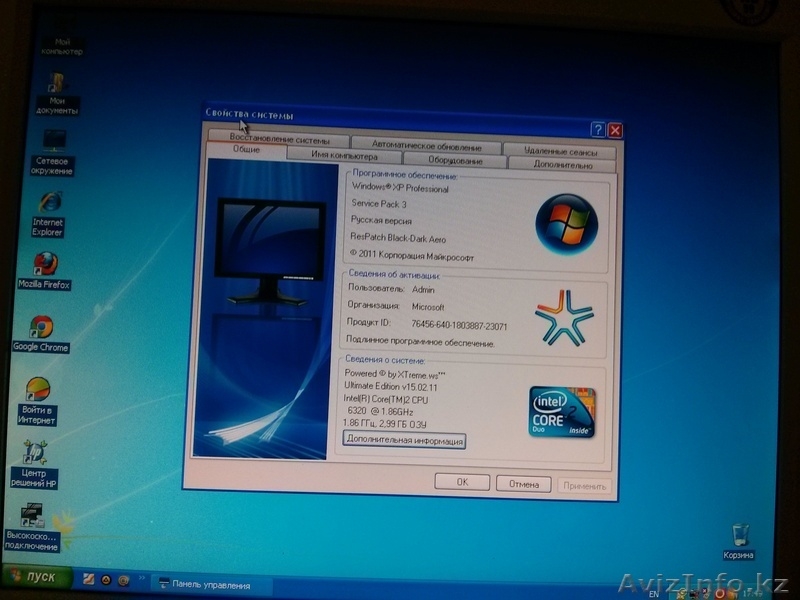Switch to the Имя компьютера tab
Screen dimensions: 800x600
(x=344, y=157)
